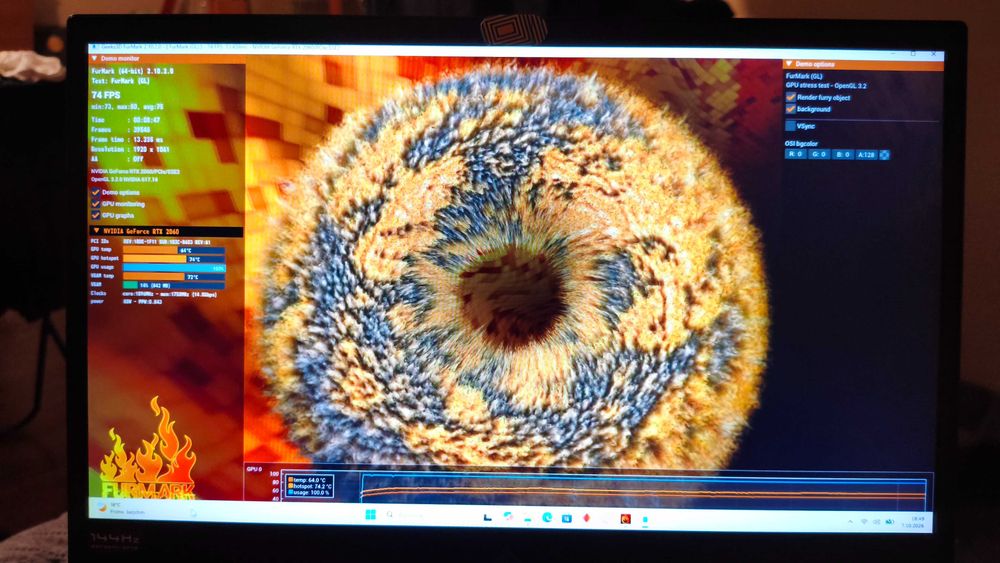Click the GPU hotspot 74°C bar
This screenshot has height=563, width=1000.
click(x=173, y=259)
